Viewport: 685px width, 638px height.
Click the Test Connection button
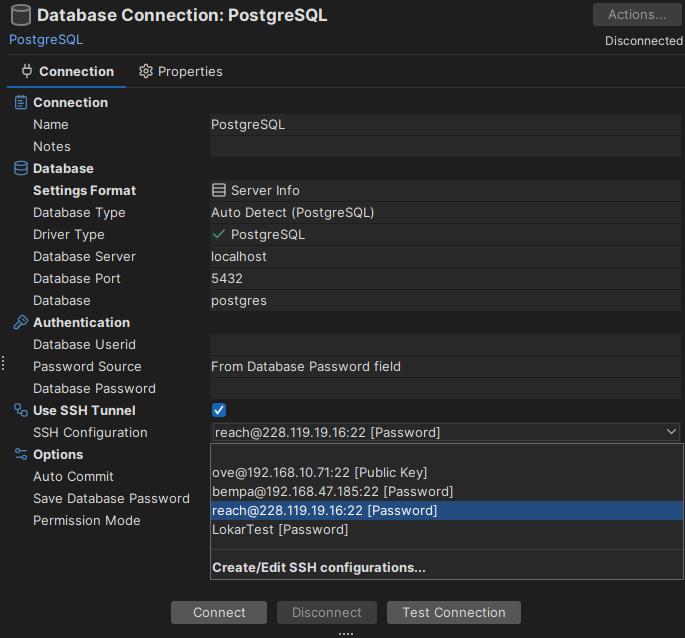pos(454,612)
